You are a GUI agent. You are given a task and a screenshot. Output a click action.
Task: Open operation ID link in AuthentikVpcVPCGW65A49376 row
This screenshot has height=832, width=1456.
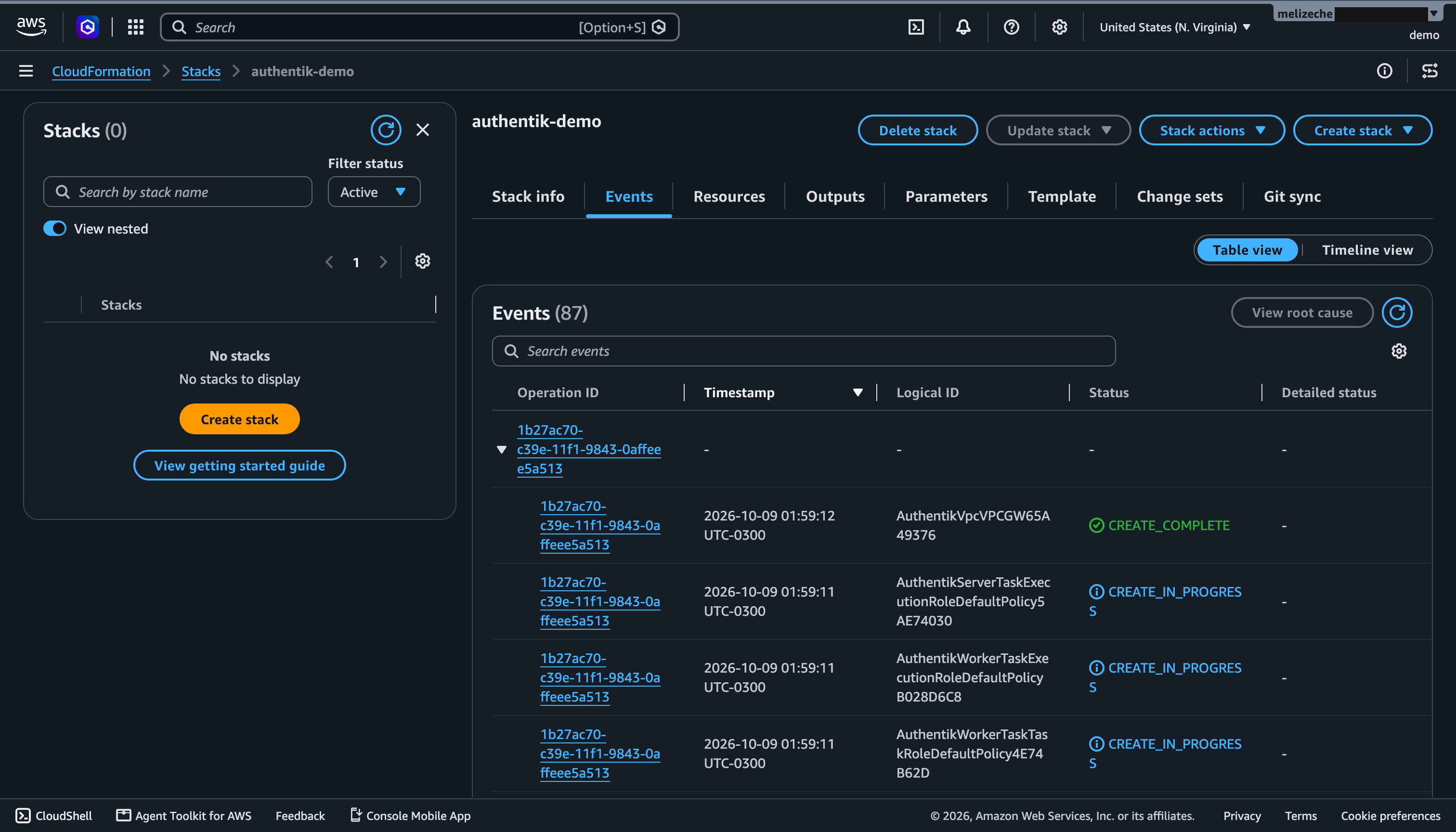pos(600,525)
